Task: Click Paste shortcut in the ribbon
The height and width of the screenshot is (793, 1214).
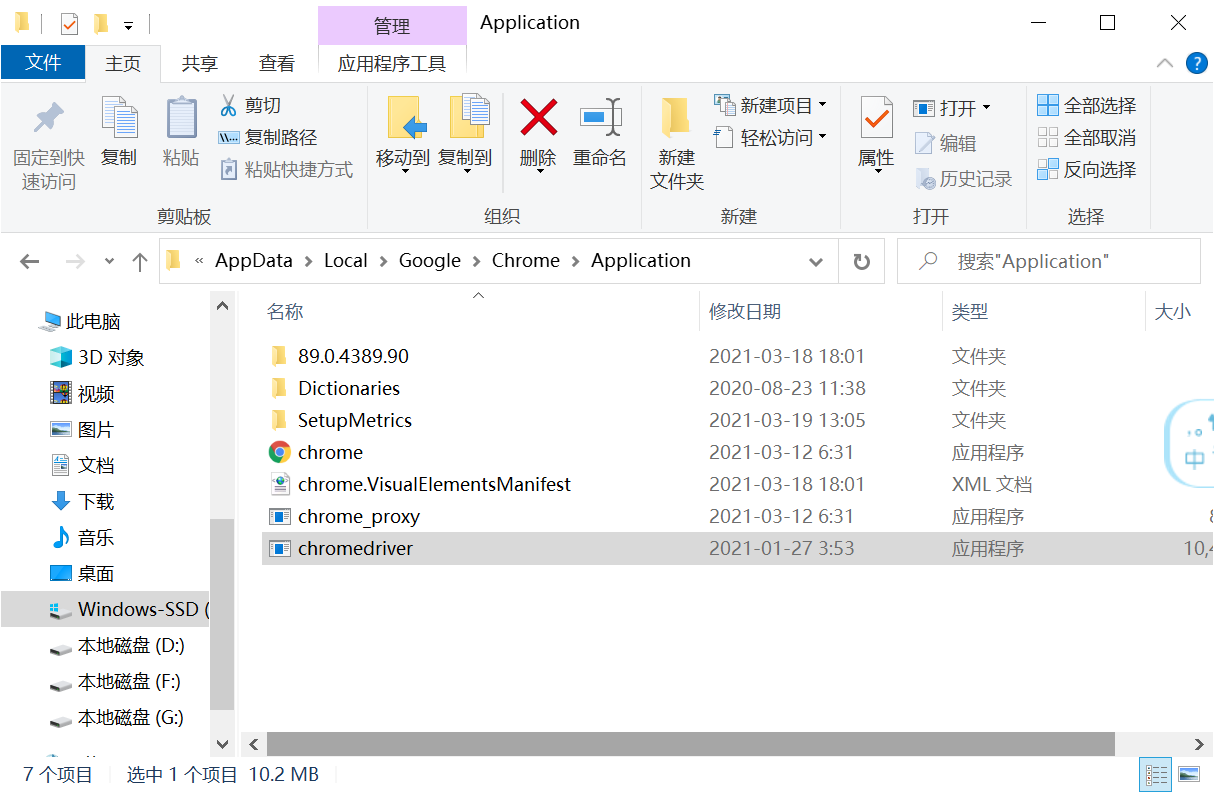Action: coord(286,169)
